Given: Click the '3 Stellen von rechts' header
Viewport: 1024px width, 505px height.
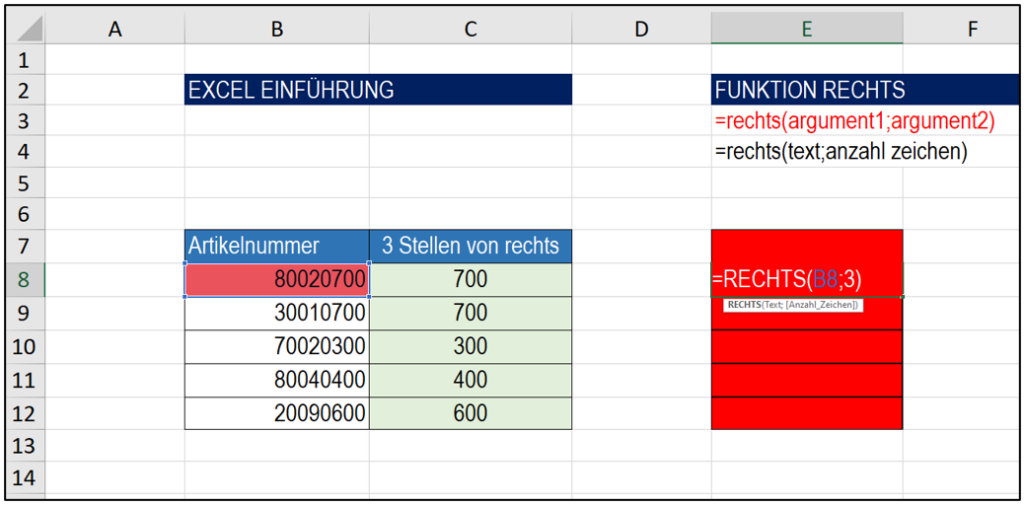Looking at the screenshot, I should [x=470, y=246].
